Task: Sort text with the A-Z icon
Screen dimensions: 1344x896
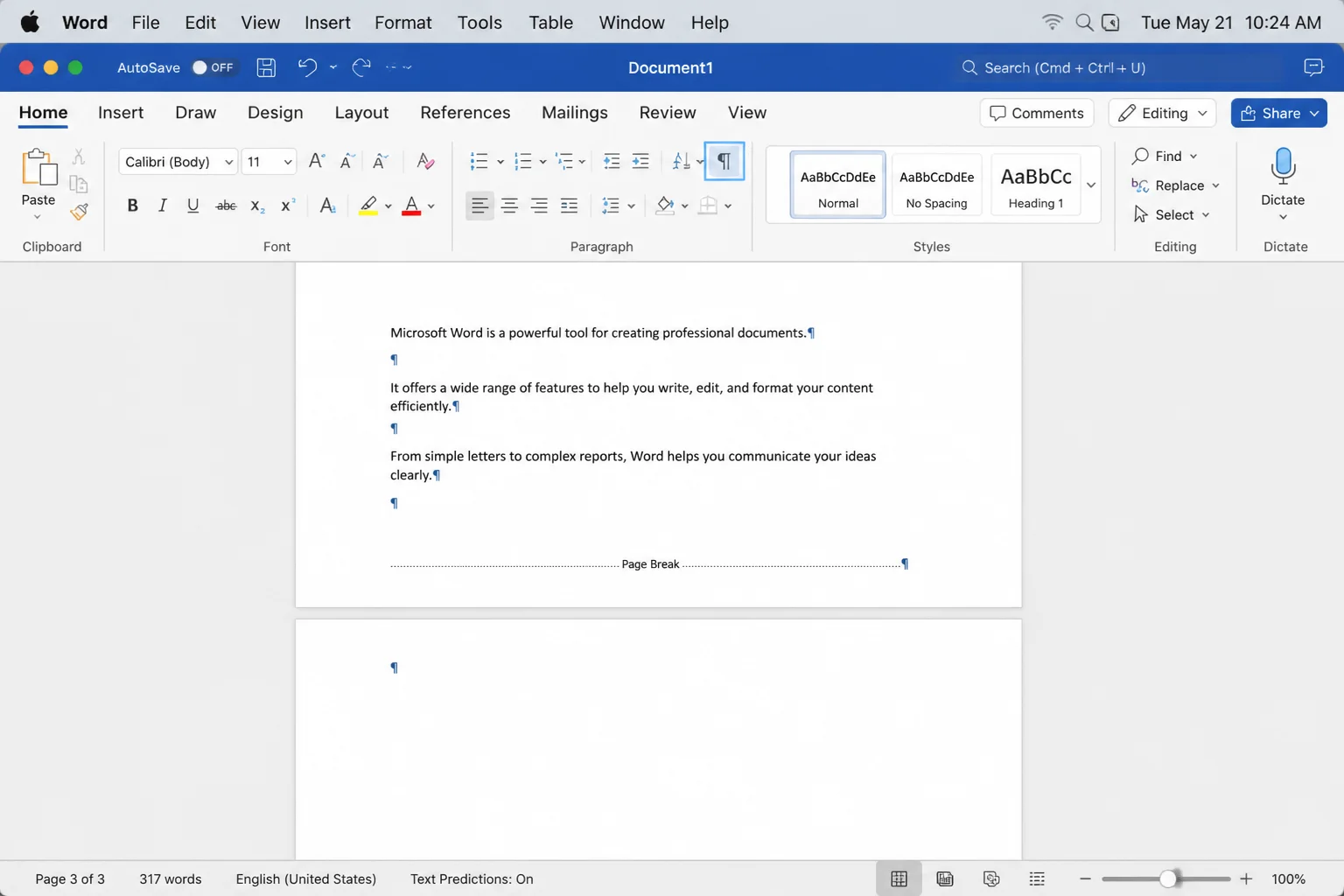Action: (682, 161)
